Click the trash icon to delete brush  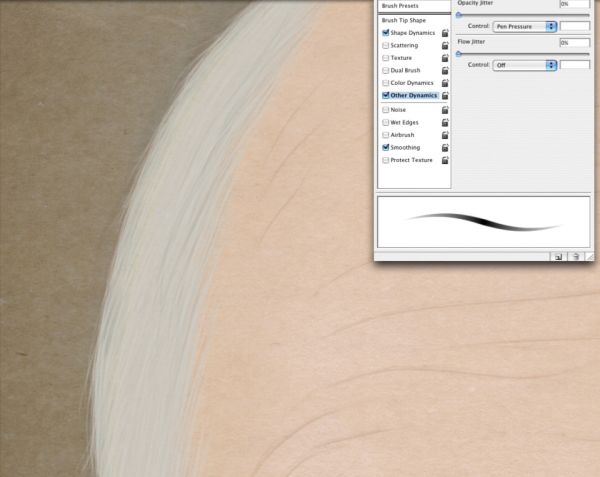click(576, 257)
